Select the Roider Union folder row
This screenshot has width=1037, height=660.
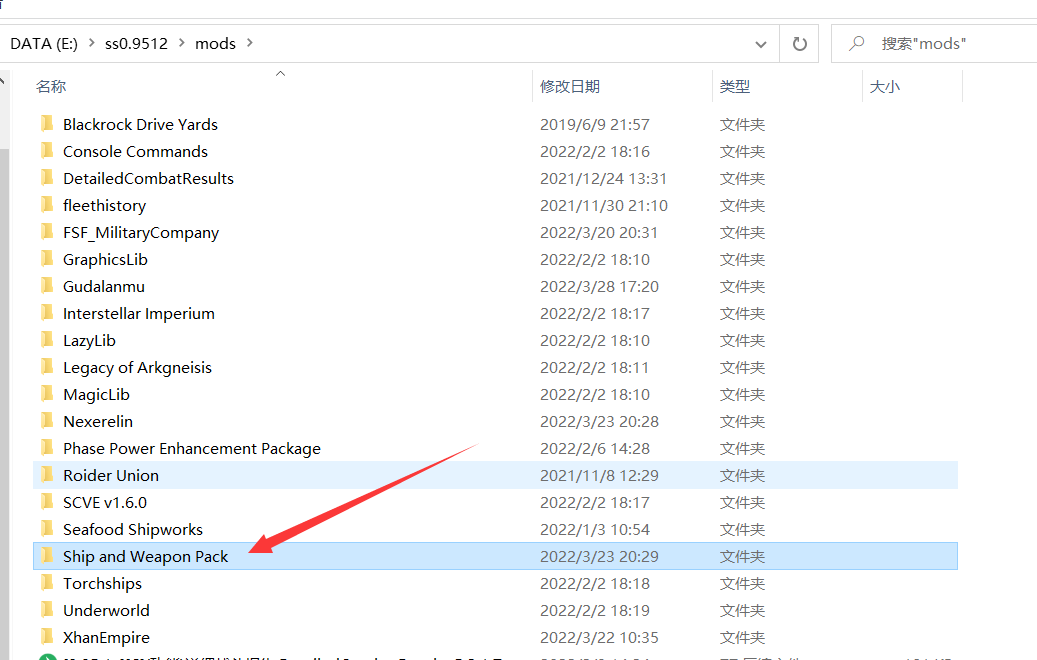(x=111, y=475)
